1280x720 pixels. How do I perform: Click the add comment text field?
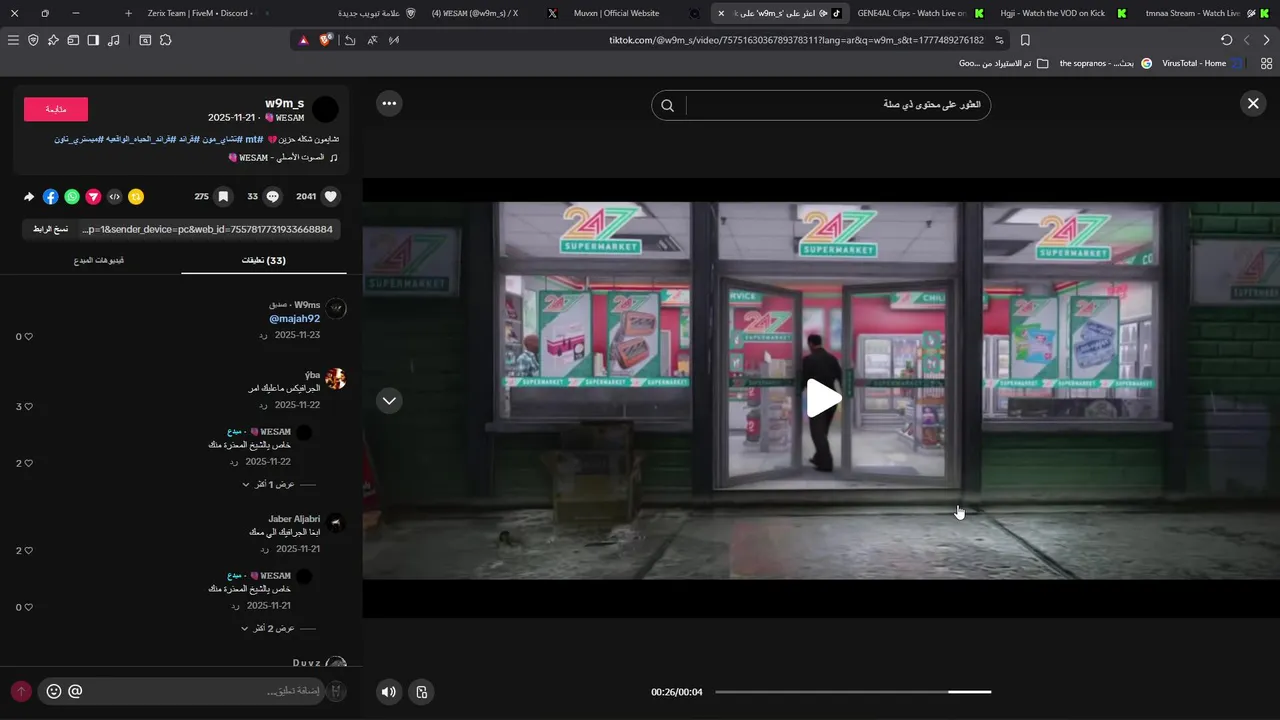[182, 691]
